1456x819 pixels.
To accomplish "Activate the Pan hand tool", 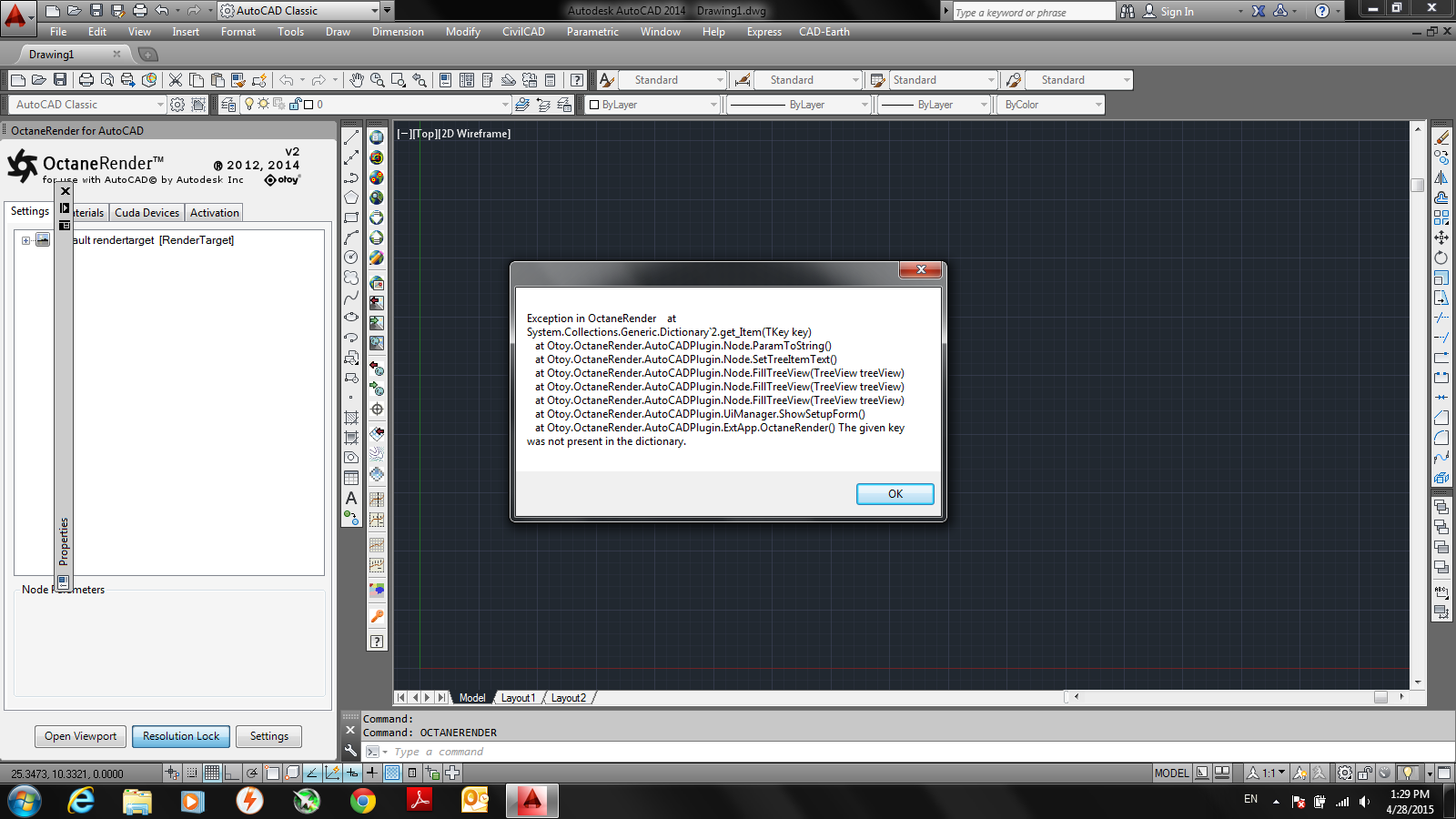I will pos(357,80).
